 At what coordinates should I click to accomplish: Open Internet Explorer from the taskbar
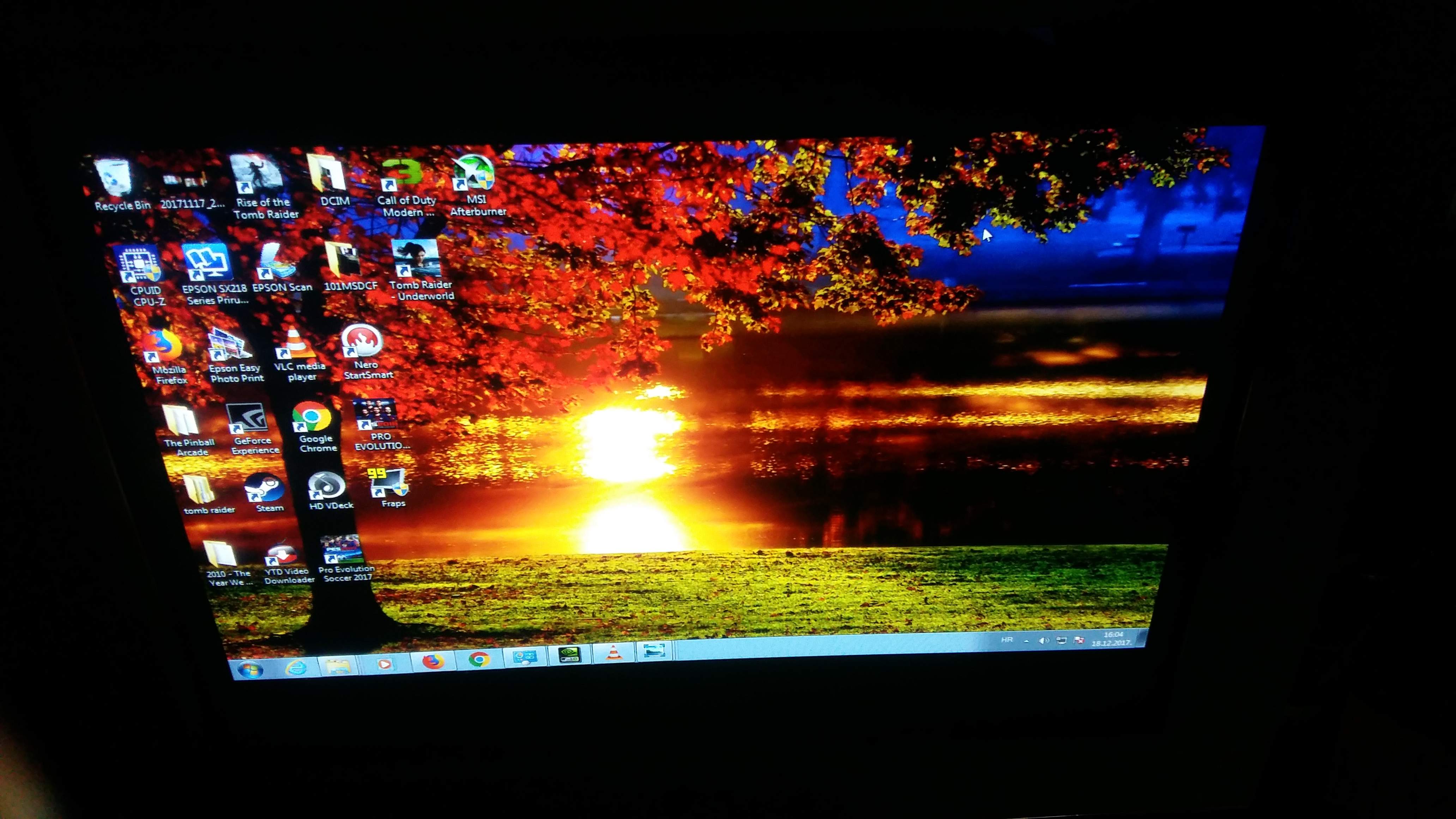pos(296,668)
